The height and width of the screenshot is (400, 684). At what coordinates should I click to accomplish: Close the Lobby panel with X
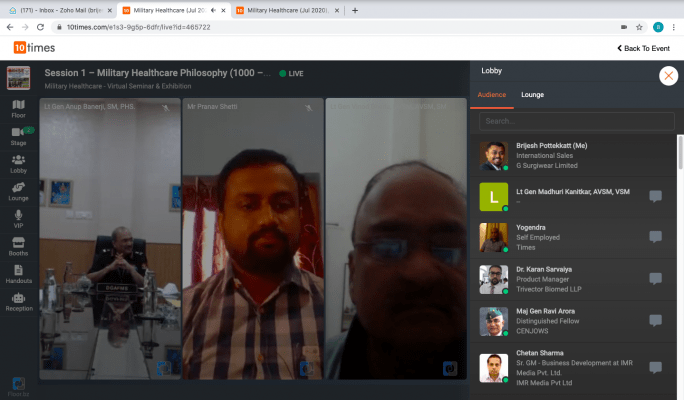[x=667, y=76]
